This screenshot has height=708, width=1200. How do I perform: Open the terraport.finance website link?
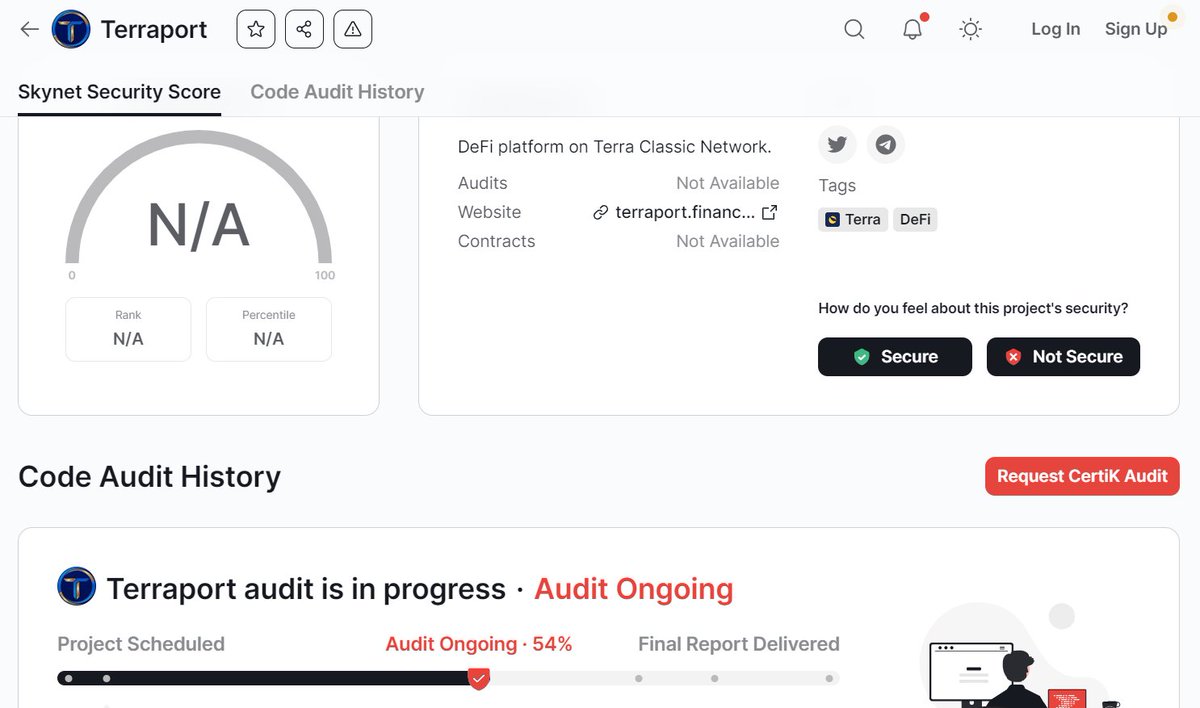point(685,212)
